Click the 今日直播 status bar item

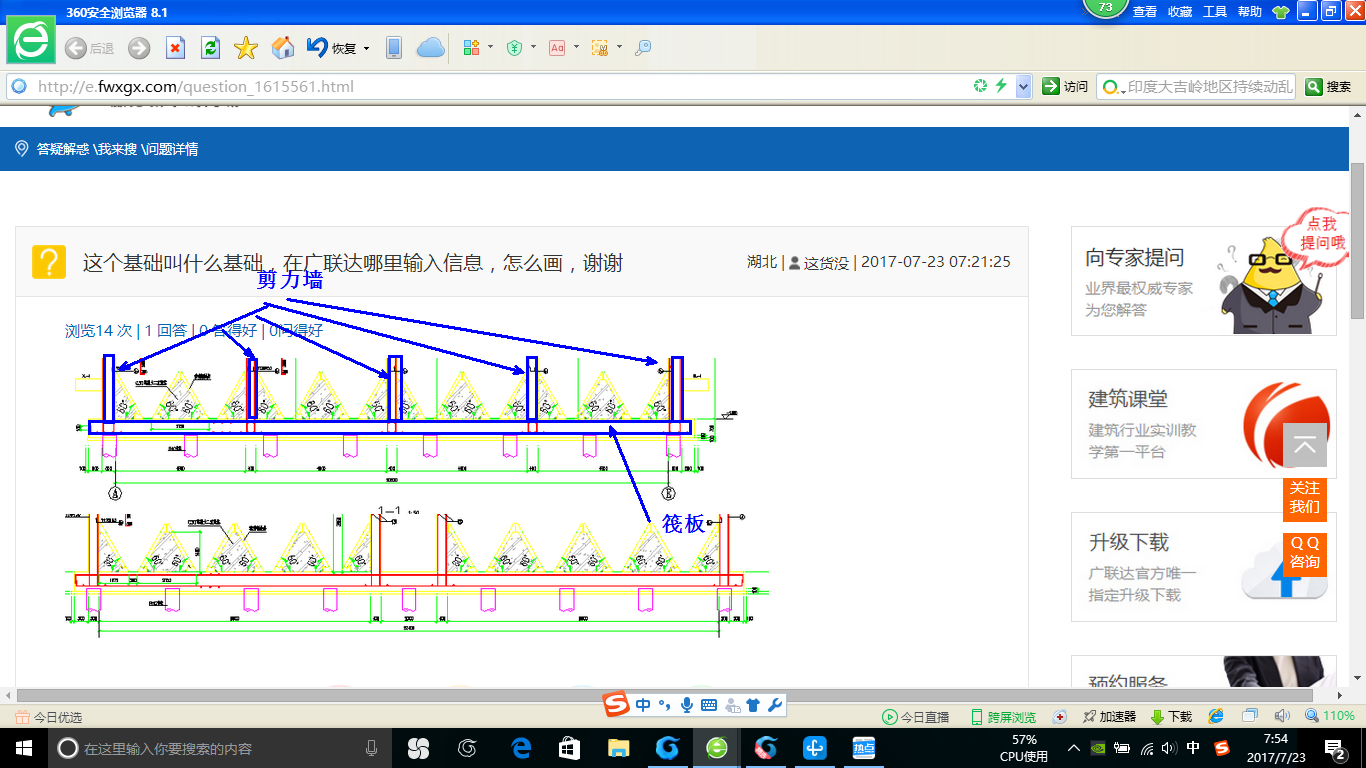916,717
